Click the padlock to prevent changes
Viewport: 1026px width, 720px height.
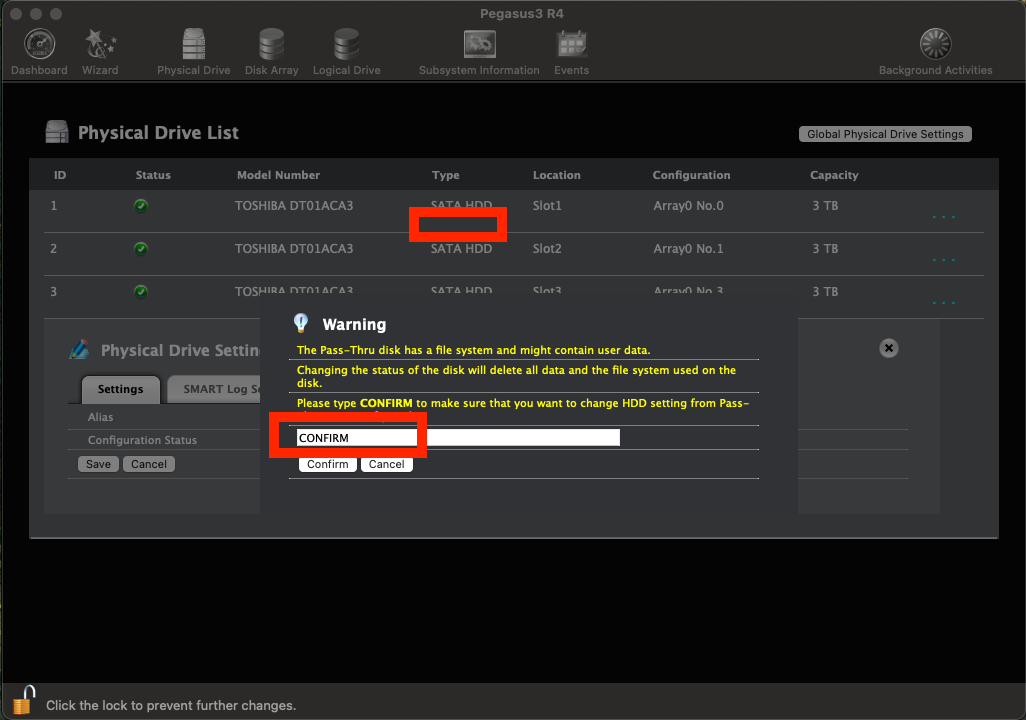pyautogui.click(x=24, y=700)
